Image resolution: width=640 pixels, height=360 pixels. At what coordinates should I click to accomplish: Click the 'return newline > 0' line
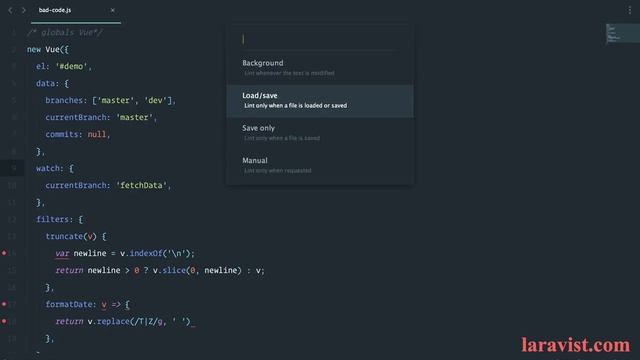[x=160, y=270]
